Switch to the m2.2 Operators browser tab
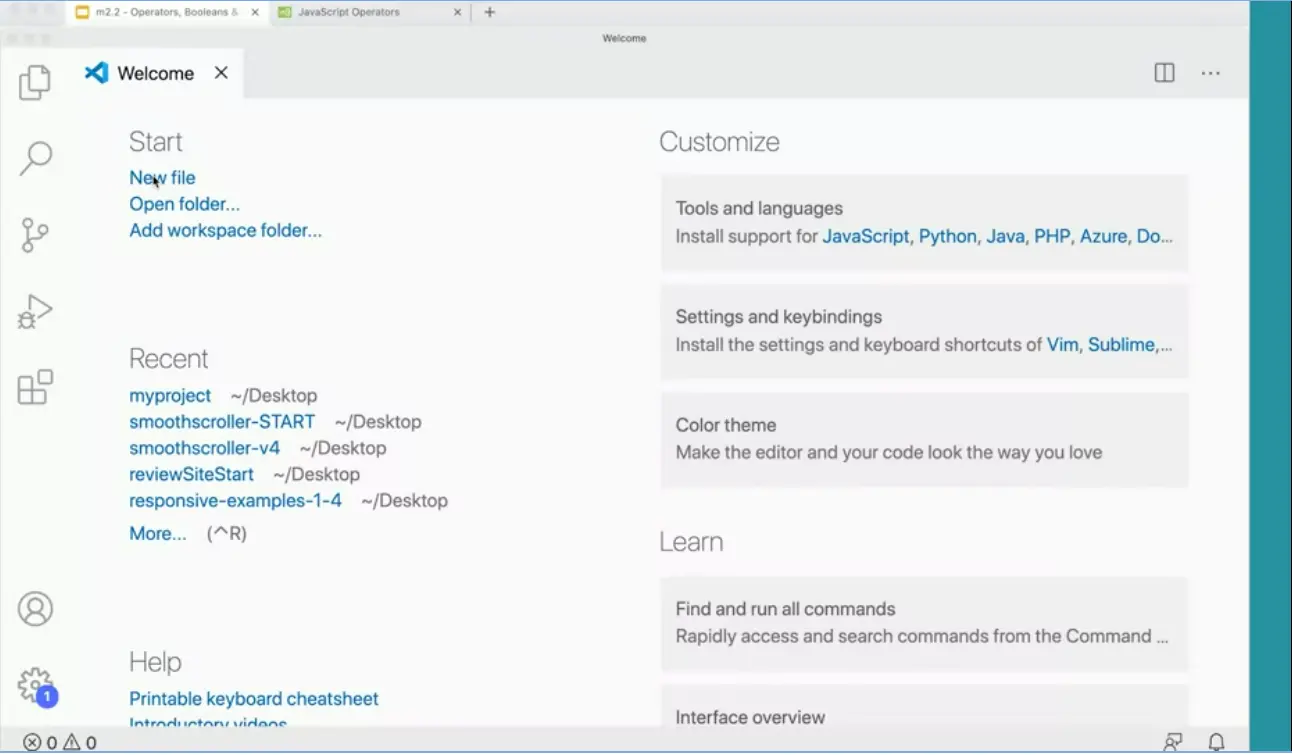 coord(167,12)
